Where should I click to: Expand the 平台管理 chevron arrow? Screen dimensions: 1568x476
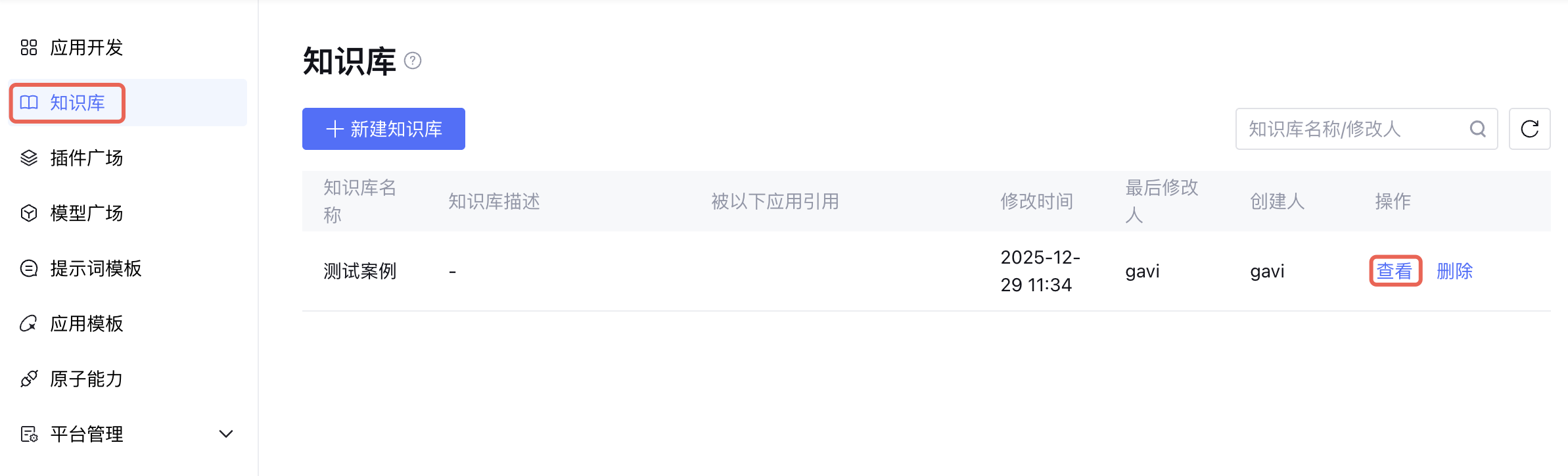point(226,434)
